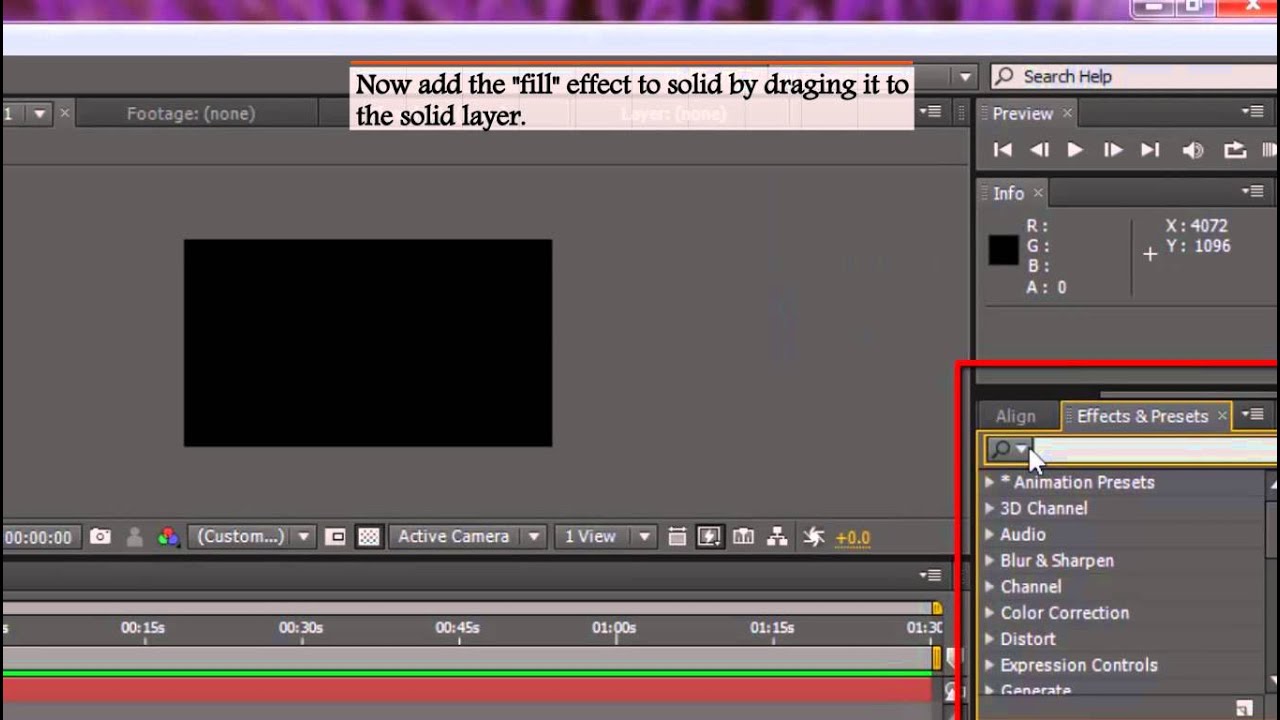The height and width of the screenshot is (720, 1280).
Task: Expand the Blur & Sharpen category
Action: [989, 560]
